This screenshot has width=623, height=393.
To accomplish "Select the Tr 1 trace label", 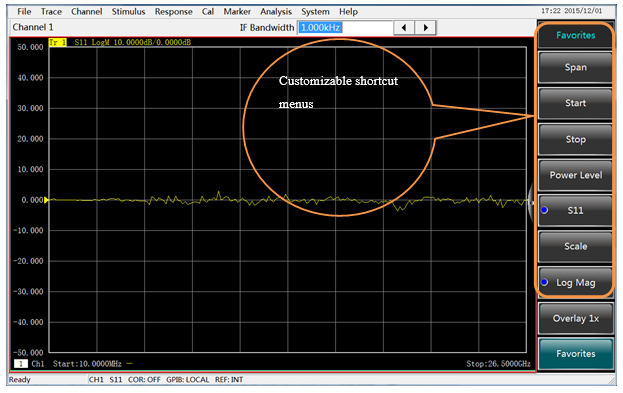I will pyautogui.click(x=58, y=42).
